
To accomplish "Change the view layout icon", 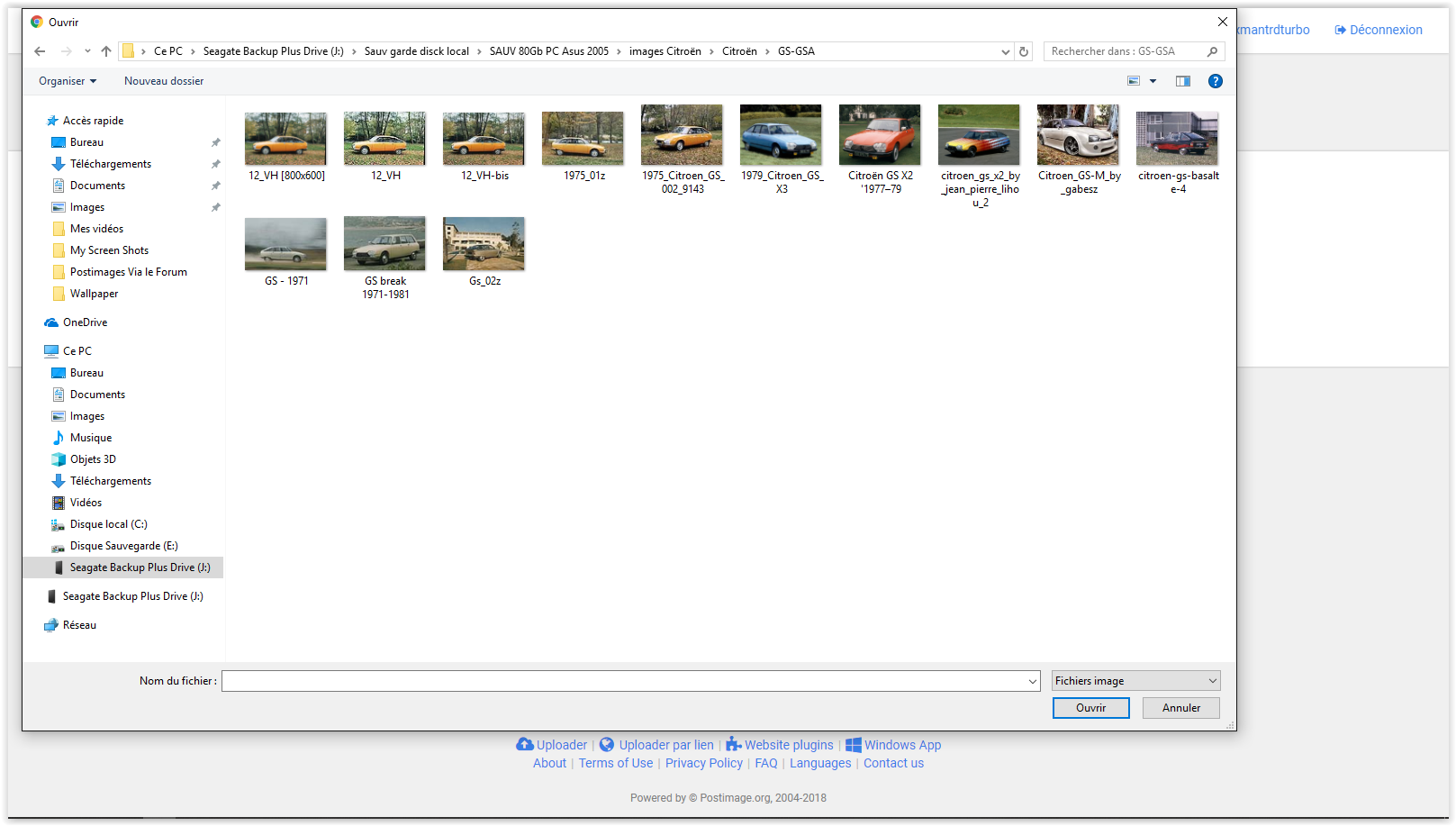I will [x=1134, y=81].
